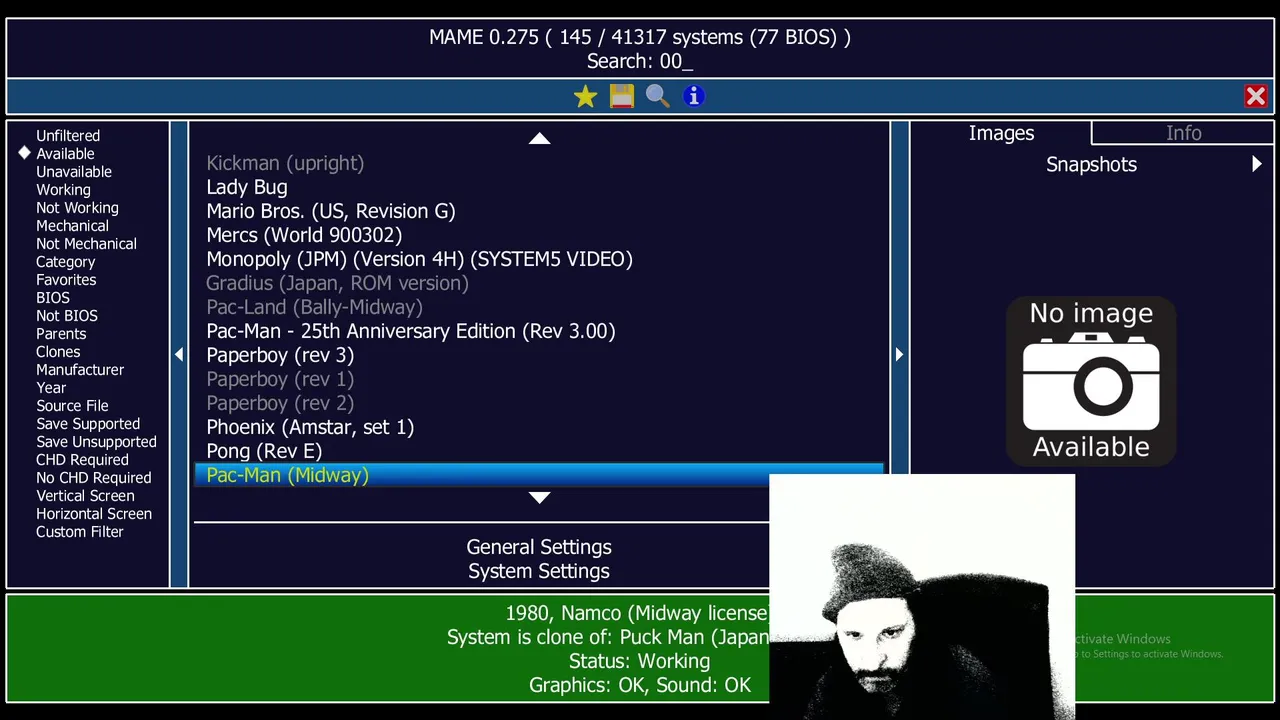
Task: Choose the Save Supported filter
Action: click(x=88, y=424)
